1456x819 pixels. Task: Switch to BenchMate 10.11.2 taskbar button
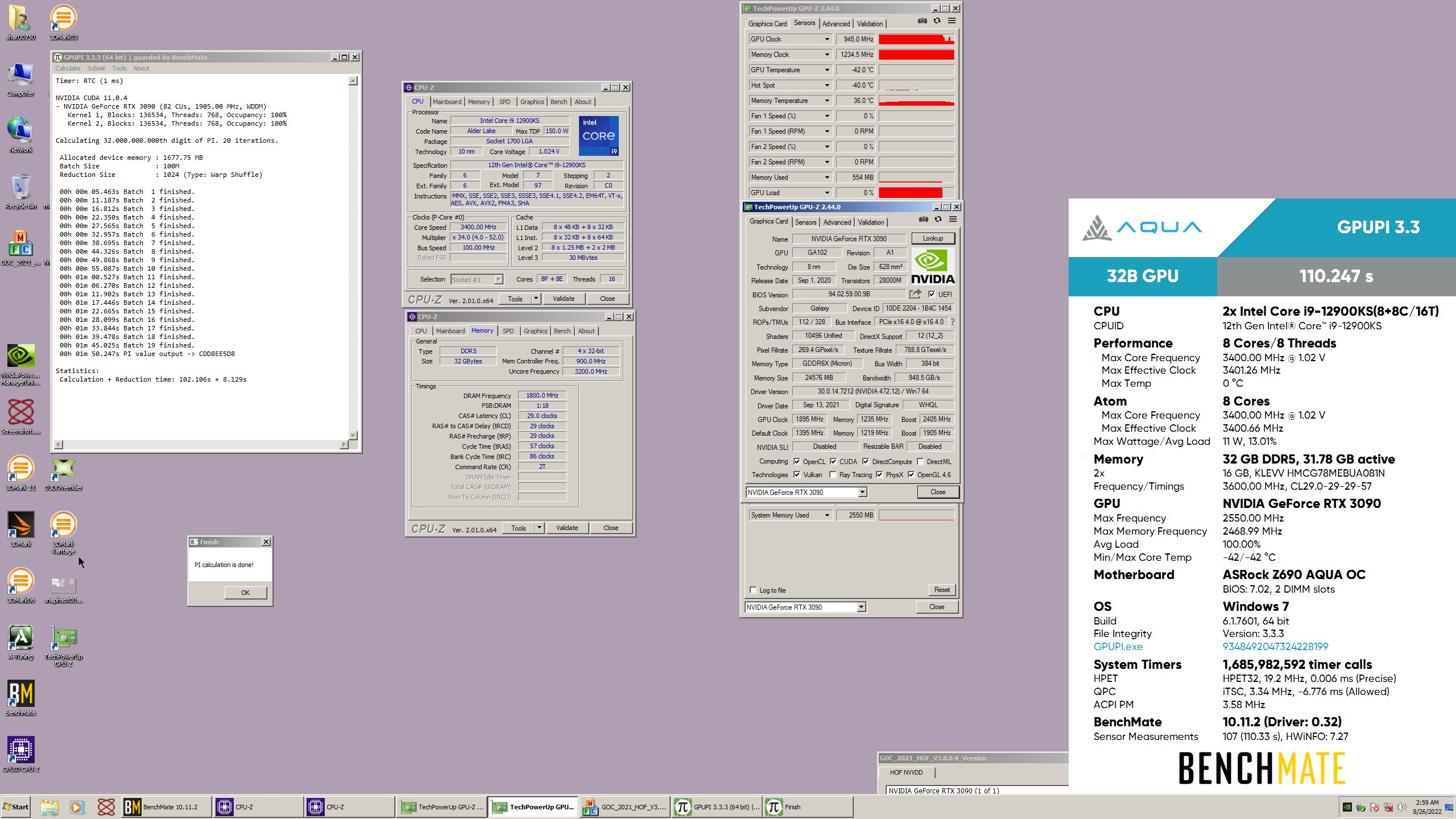[166, 807]
